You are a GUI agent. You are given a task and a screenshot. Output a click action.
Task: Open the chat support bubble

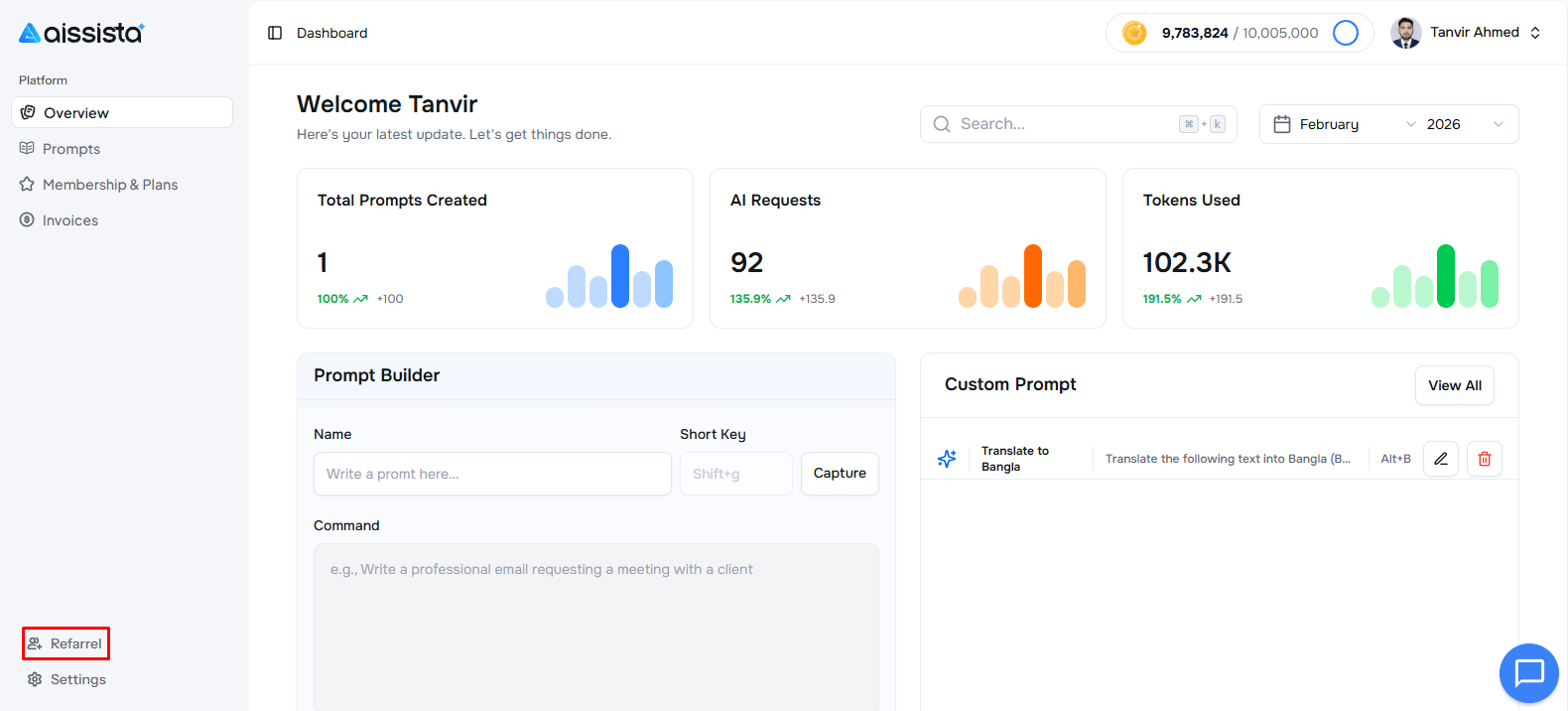pyautogui.click(x=1528, y=673)
